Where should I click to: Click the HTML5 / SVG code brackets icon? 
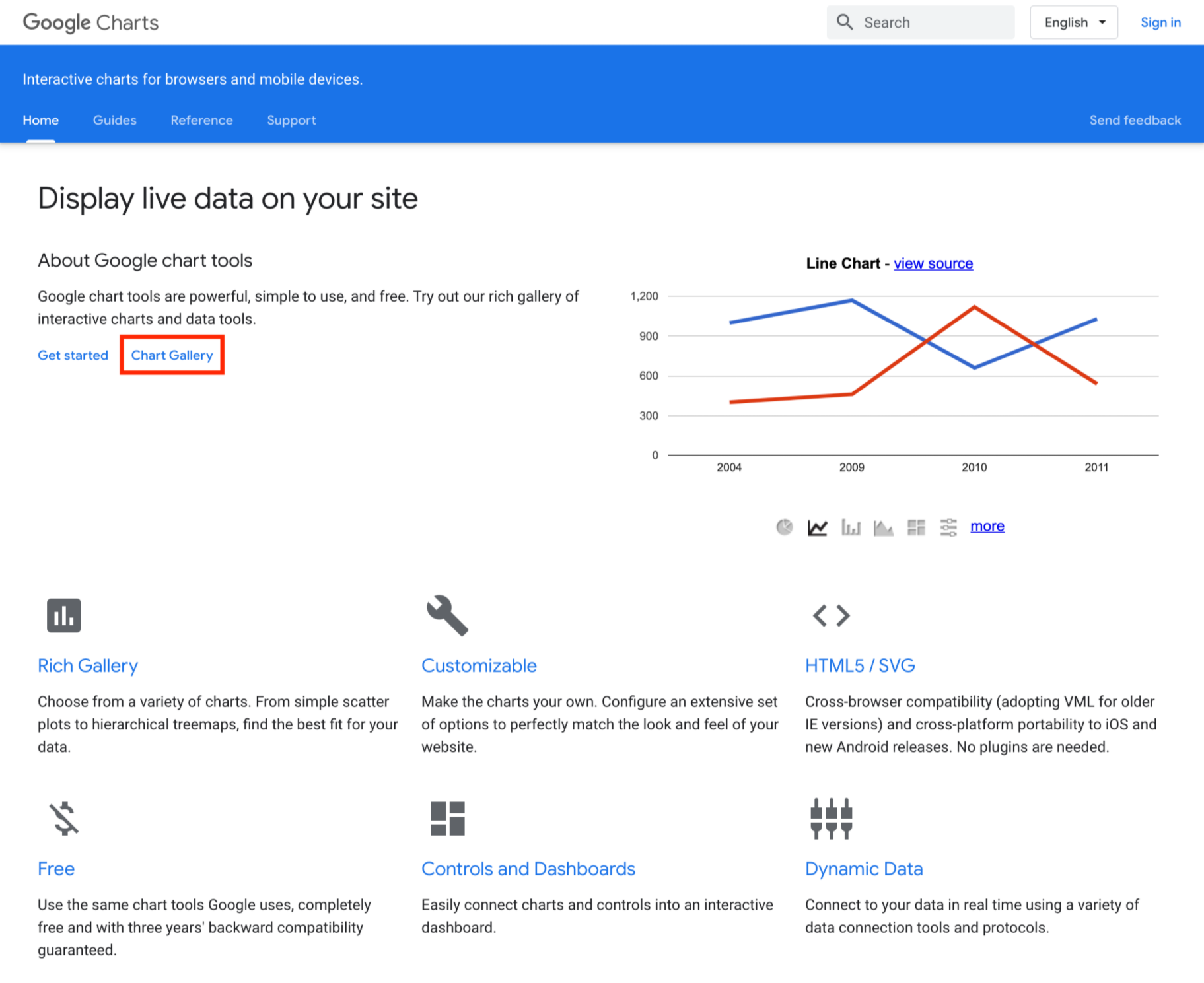[832, 615]
